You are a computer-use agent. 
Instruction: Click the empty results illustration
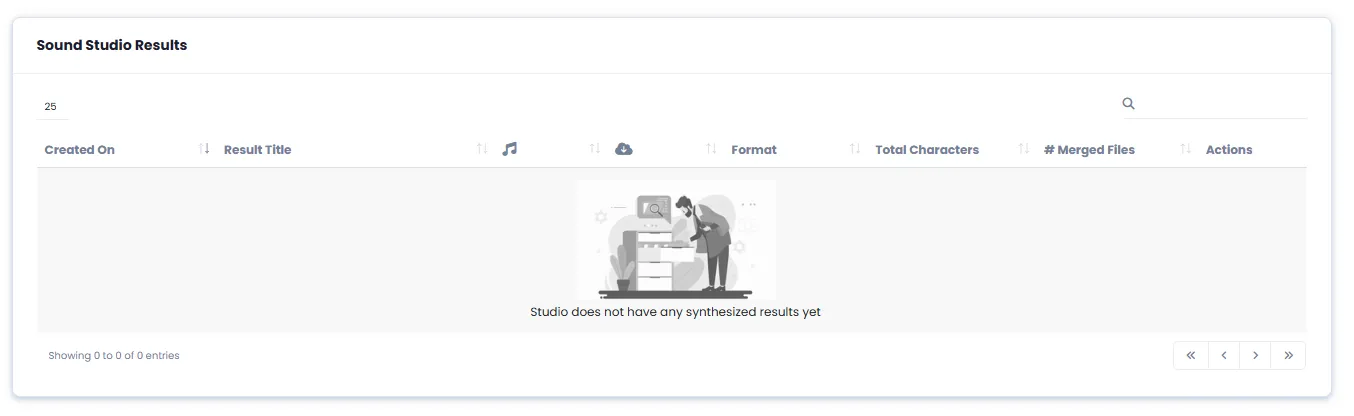point(676,240)
